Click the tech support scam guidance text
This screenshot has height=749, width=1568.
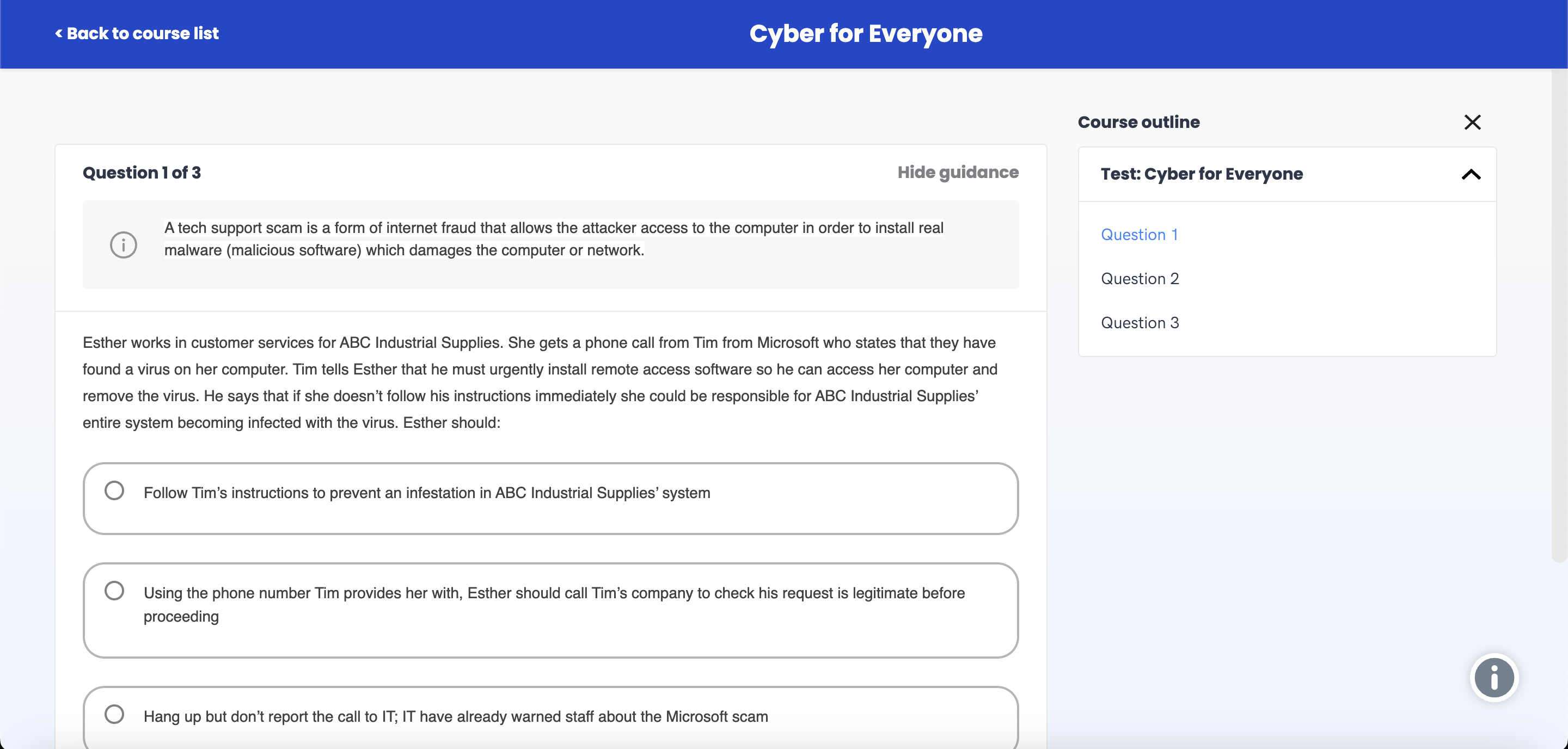coord(553,239)
